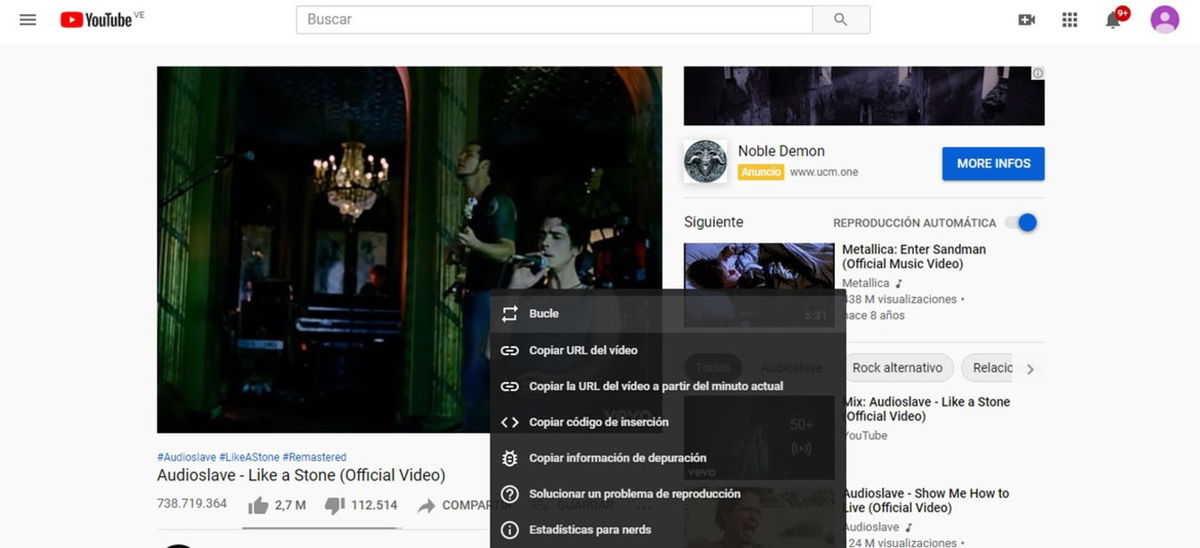Open the notifications bell
This screenshot has height=548, width=1200.
[x=1114, y=19]
